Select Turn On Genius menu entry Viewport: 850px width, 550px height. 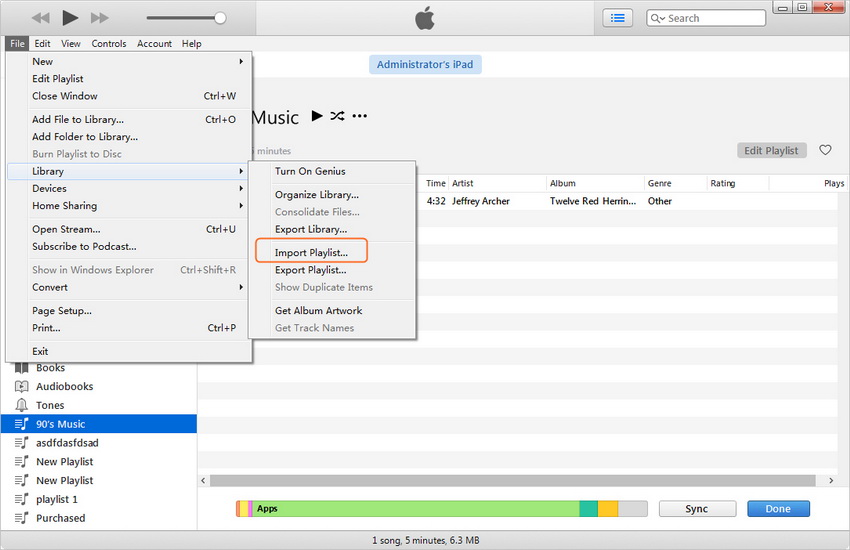tap(310, 171)
